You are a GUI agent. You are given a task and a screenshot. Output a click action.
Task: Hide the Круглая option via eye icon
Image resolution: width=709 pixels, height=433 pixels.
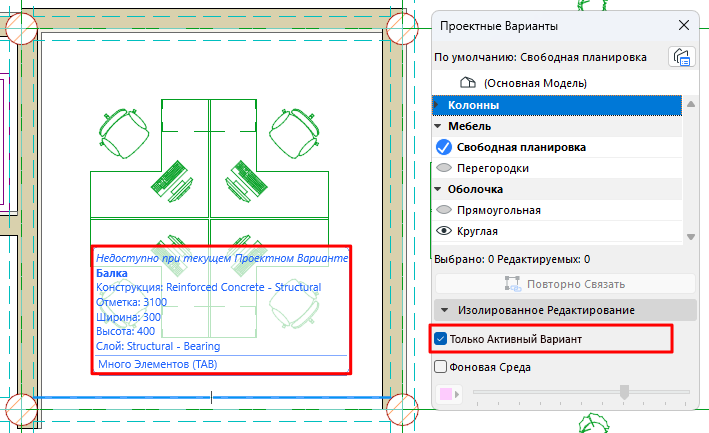click(444, 231)
